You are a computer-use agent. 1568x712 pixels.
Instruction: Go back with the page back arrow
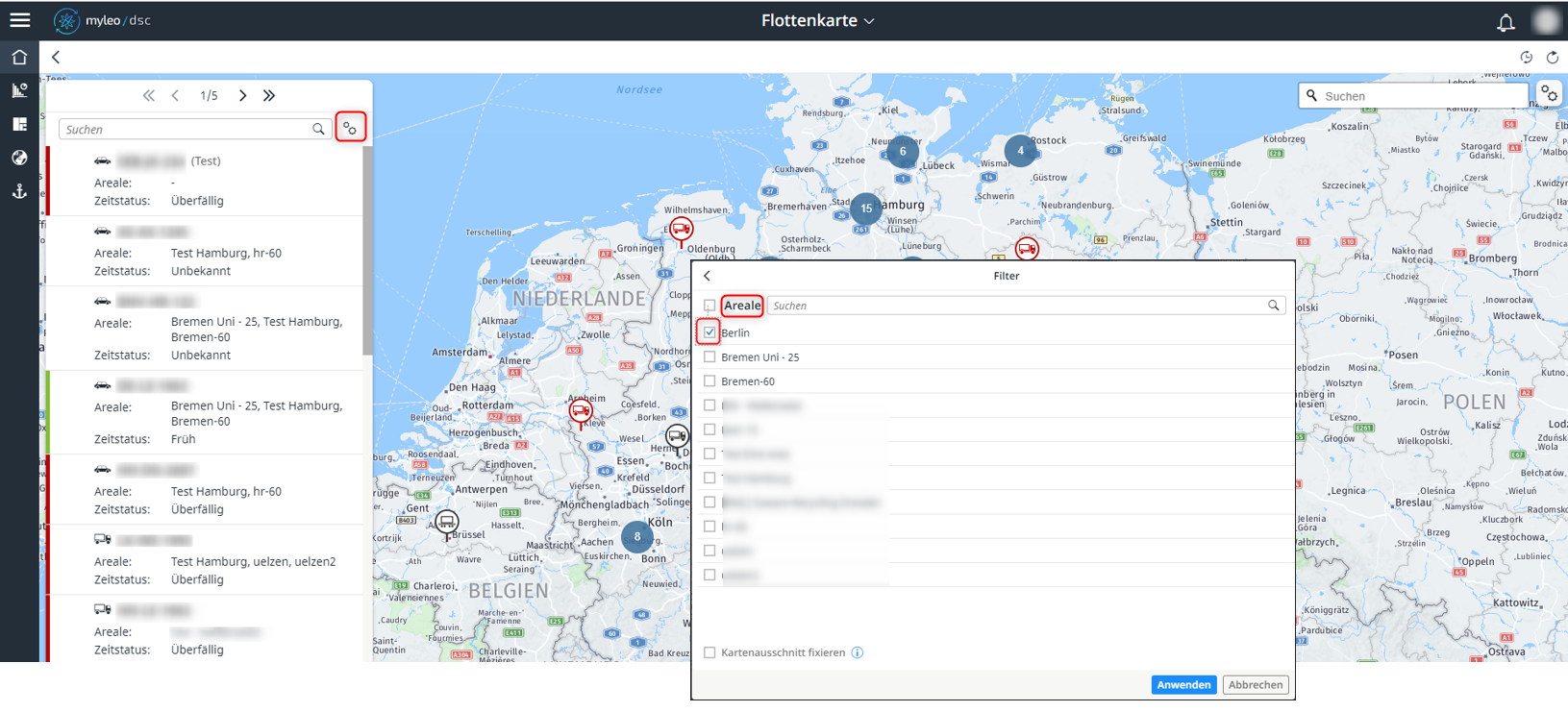(56, 58)
